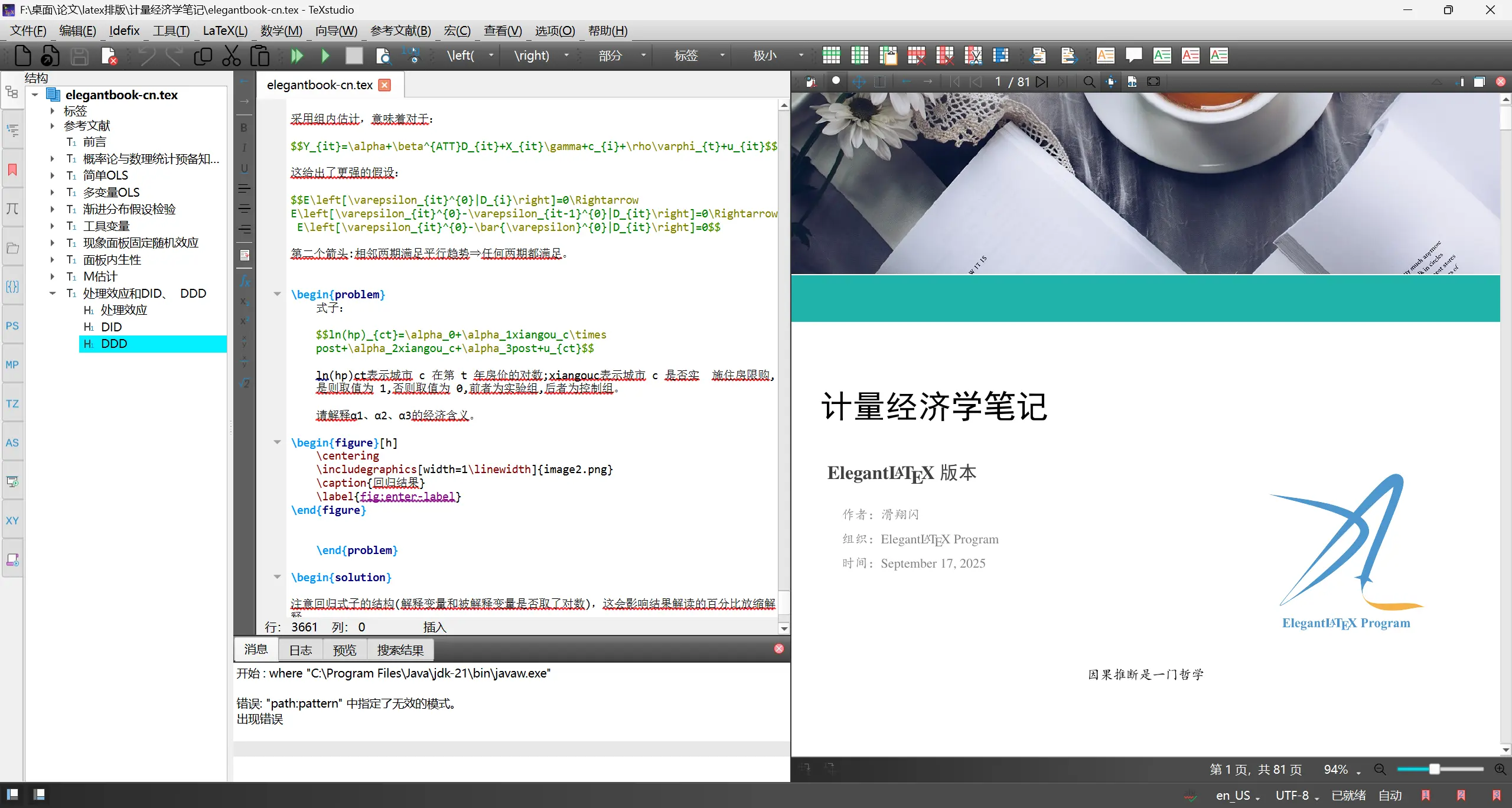Viewport: 1512px width, 808px height.
Task: Close the elegantbook-cn.tex editor tab
Action: tap(384, 85)
